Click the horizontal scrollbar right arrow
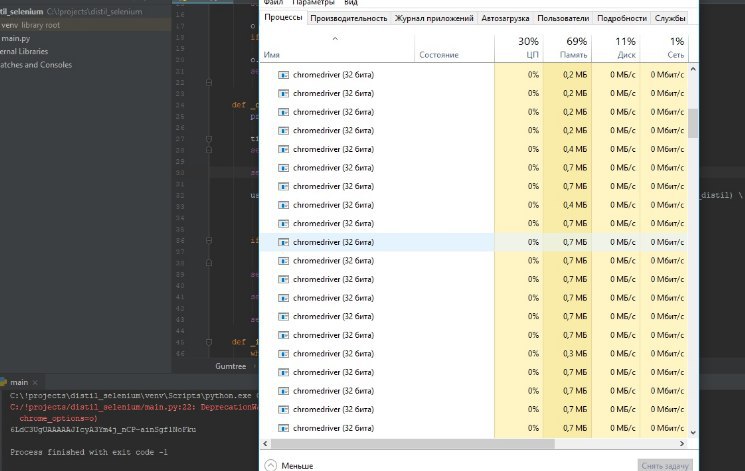This screenshot has width=745, height=471. 682,443
